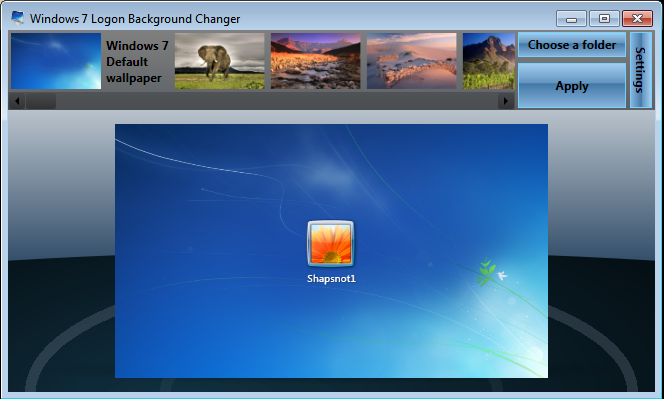This screenshot has width=666, height=399.
Task: Apply the selected logon background
Action: coord(572,86)
